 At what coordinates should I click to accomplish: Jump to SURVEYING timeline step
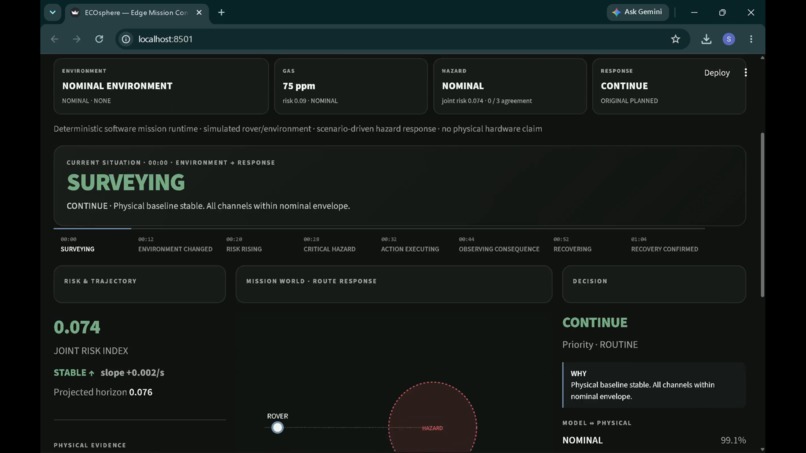coord(78,245)
